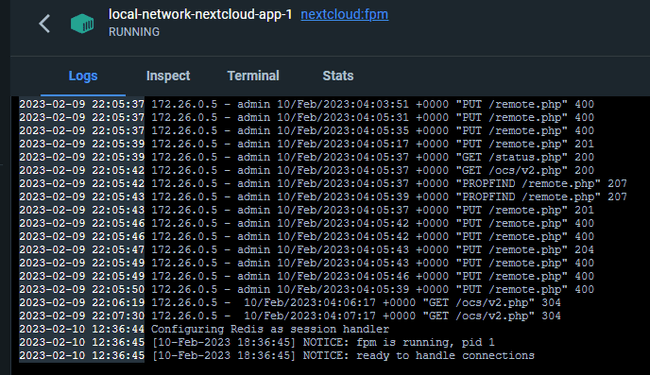Open the Inspect tab

pos(168,76)
